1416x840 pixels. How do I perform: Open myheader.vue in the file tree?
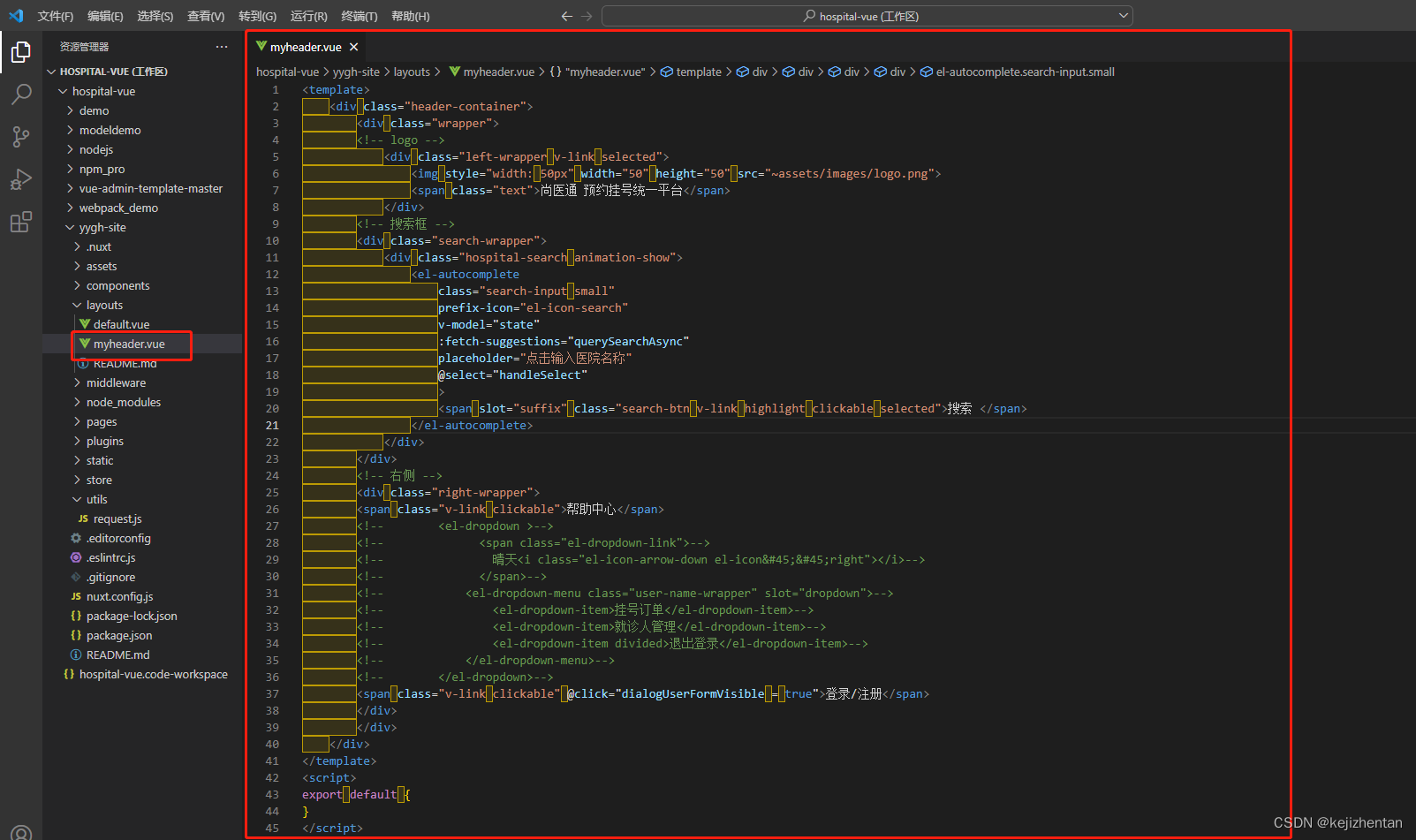[x=129, y=344]
